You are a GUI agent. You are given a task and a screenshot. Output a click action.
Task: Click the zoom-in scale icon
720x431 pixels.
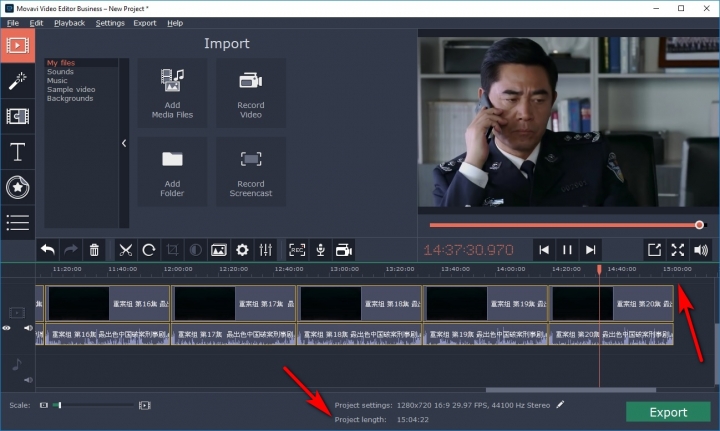click(145, 405)
